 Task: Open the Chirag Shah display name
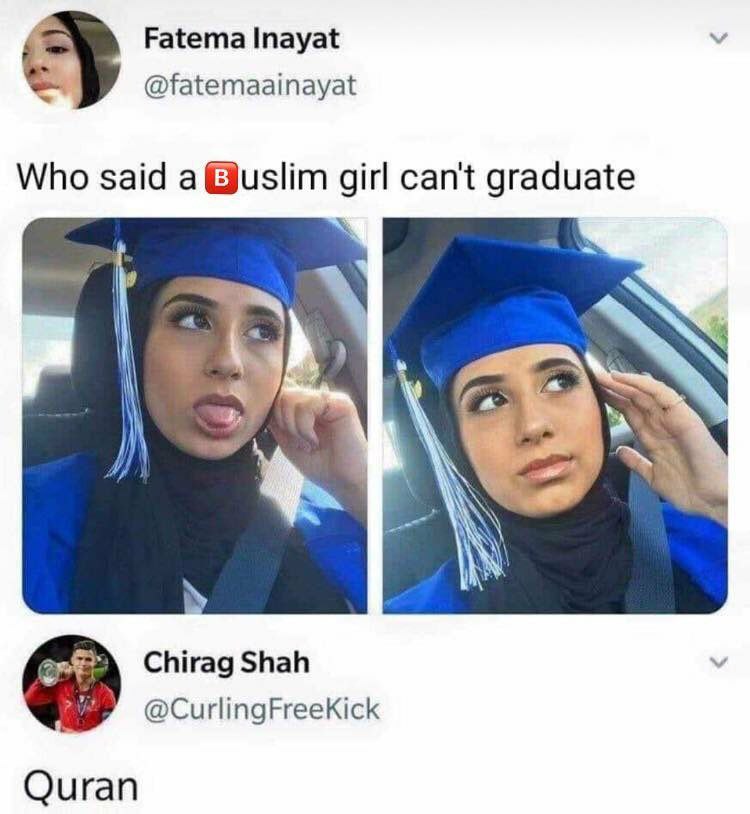pos(226,663)
